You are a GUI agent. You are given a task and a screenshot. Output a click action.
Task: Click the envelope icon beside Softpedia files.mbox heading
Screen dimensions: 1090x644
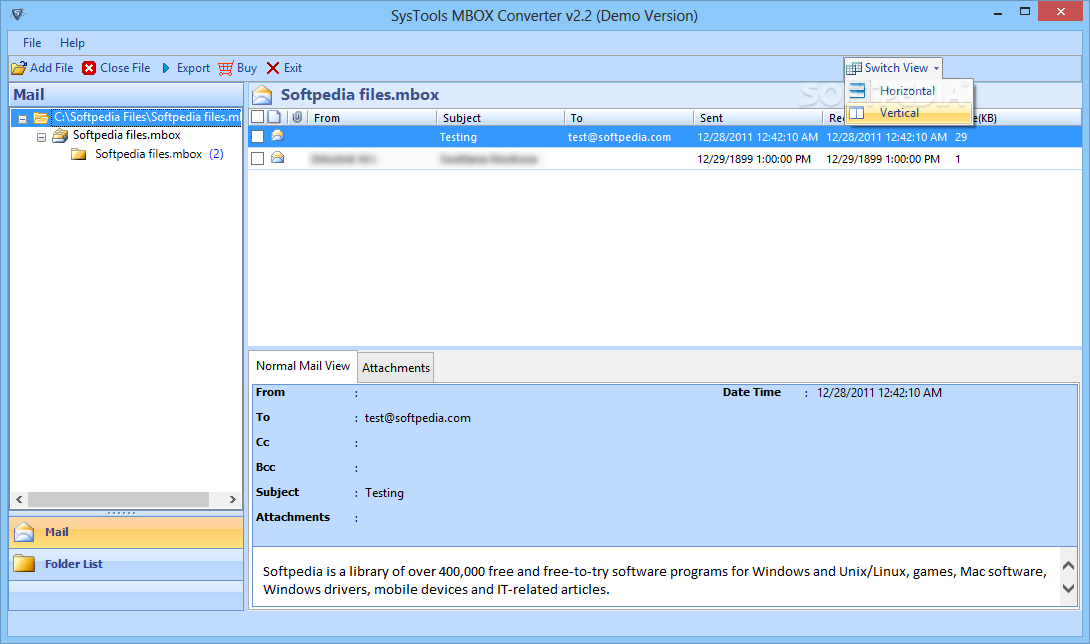point(262,95)
